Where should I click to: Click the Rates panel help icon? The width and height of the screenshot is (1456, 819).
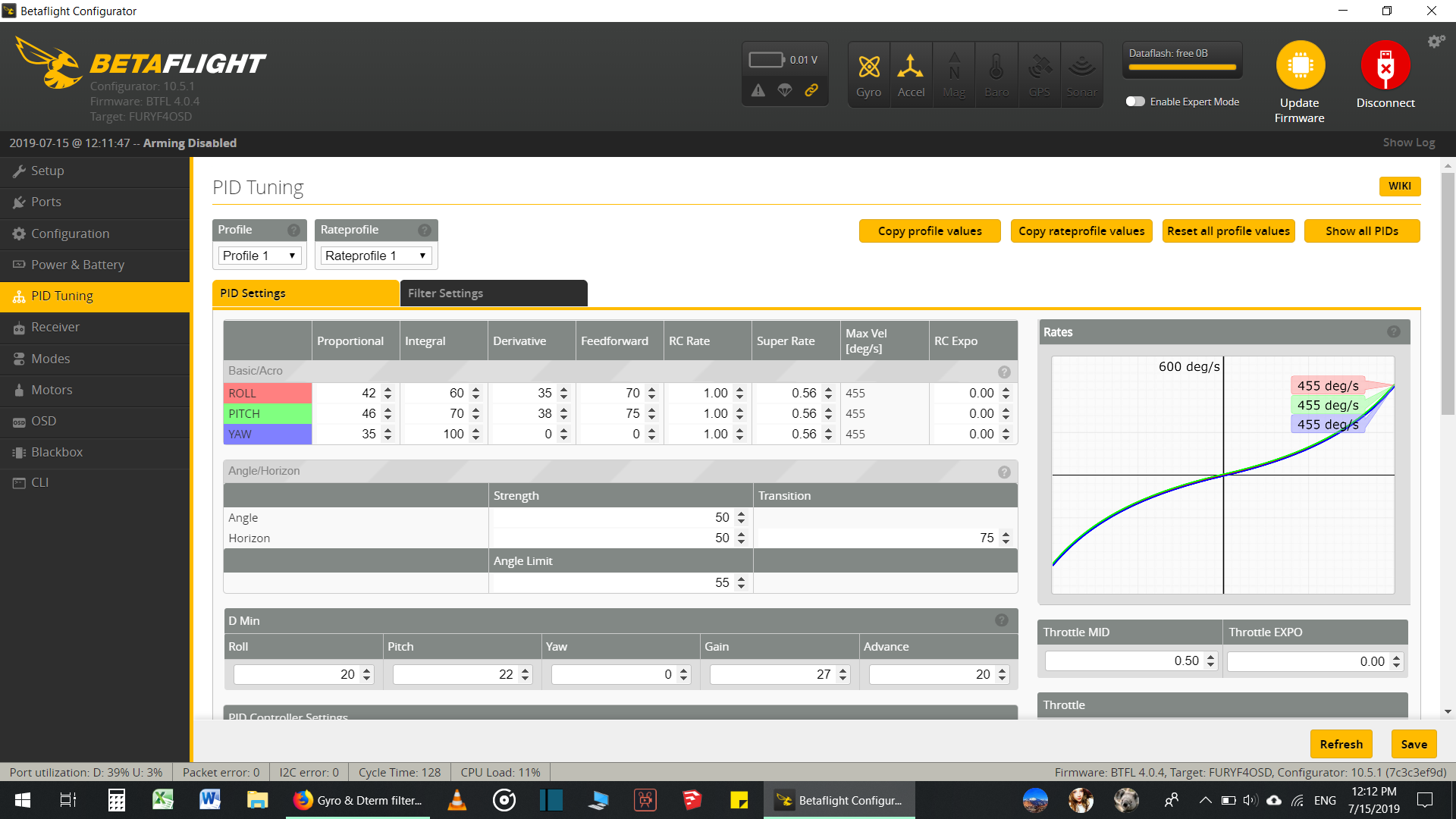[x=1393, y=331]
